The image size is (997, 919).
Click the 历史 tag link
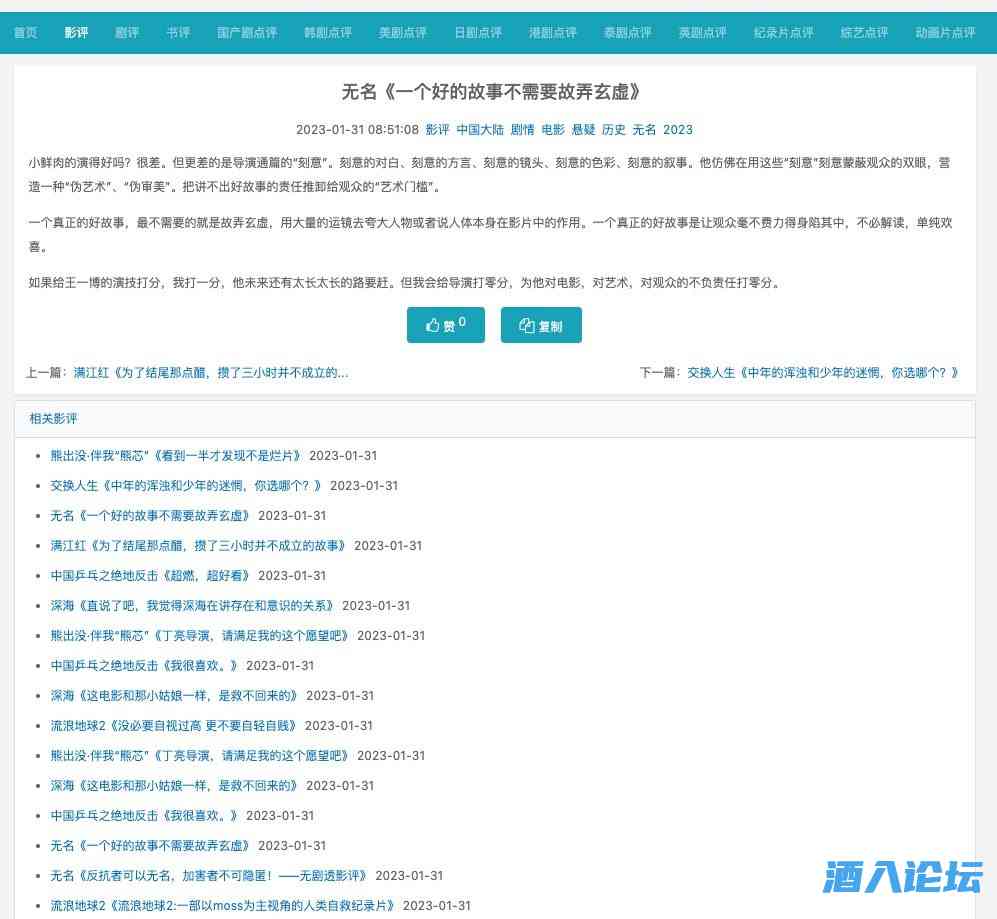614,130
